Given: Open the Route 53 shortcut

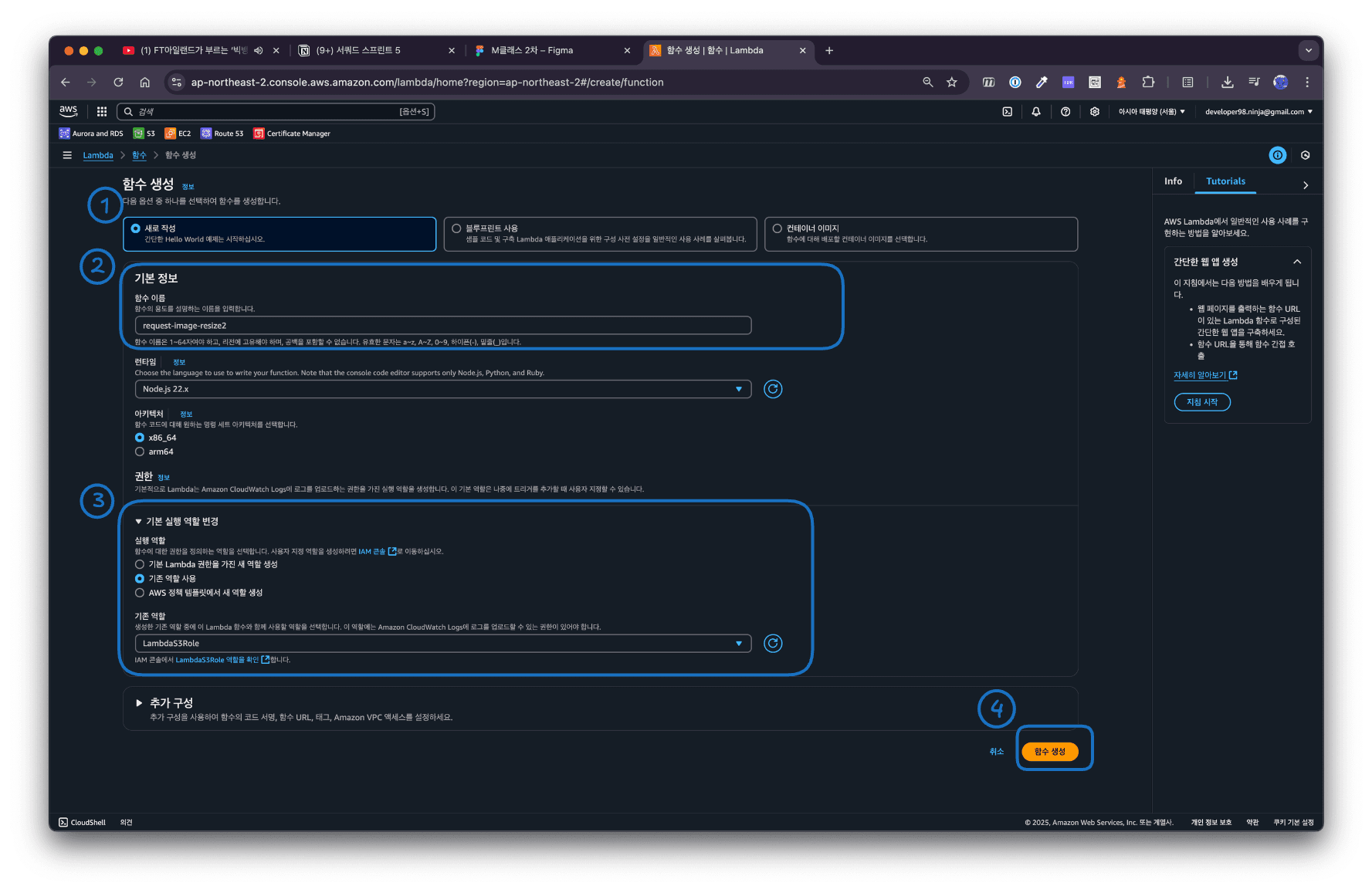Looking at the screenshot, I should coord(222,134).
